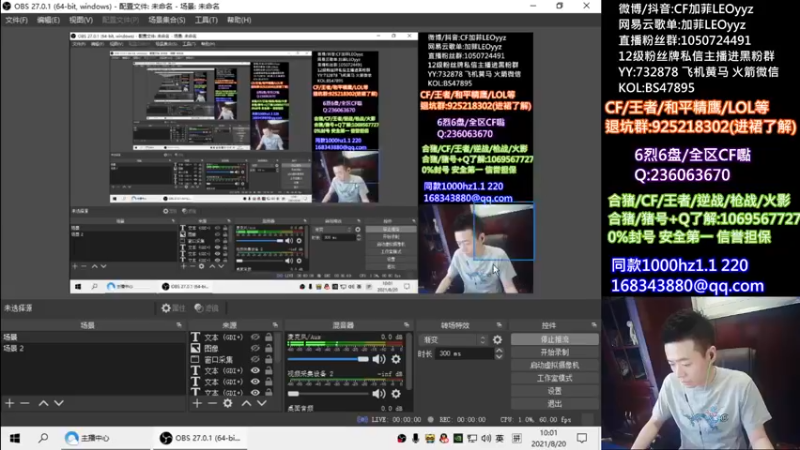Screen dimensions: 800x450
Task: Open Windows taskbar search
Action: 43,438
